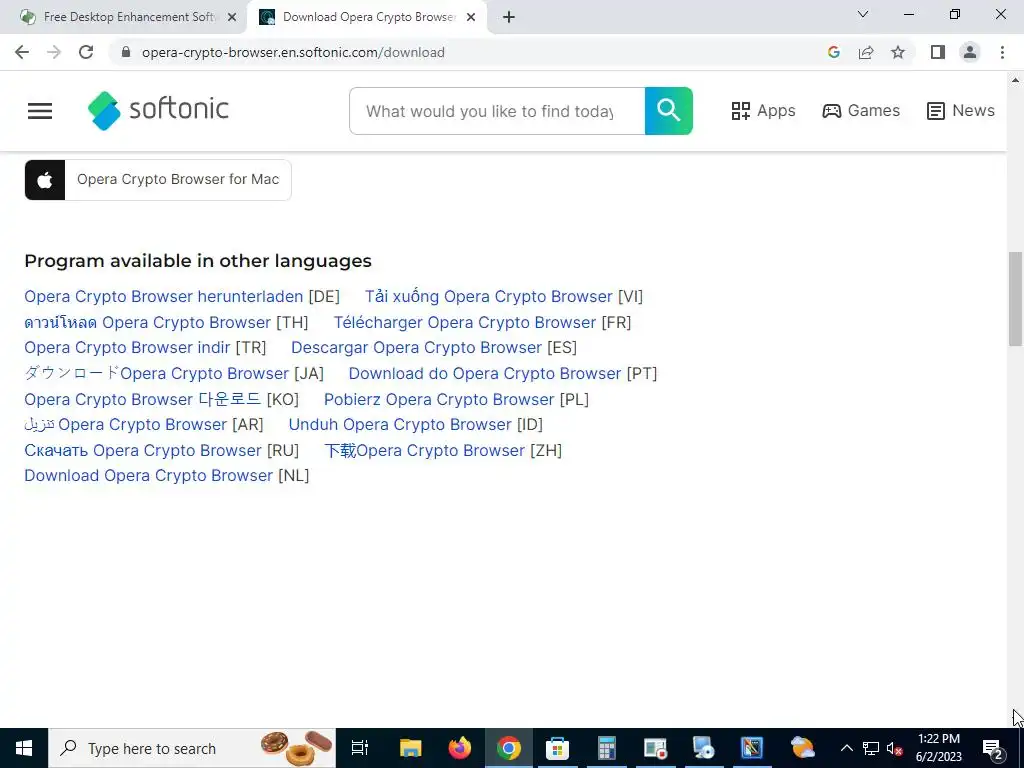Open Chrome's three-dot menu

pos(1002,52)
